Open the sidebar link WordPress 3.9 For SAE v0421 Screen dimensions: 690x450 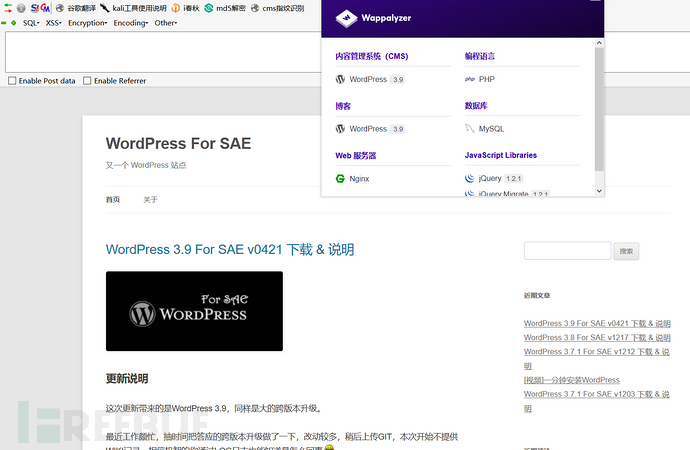click(597, 323)
